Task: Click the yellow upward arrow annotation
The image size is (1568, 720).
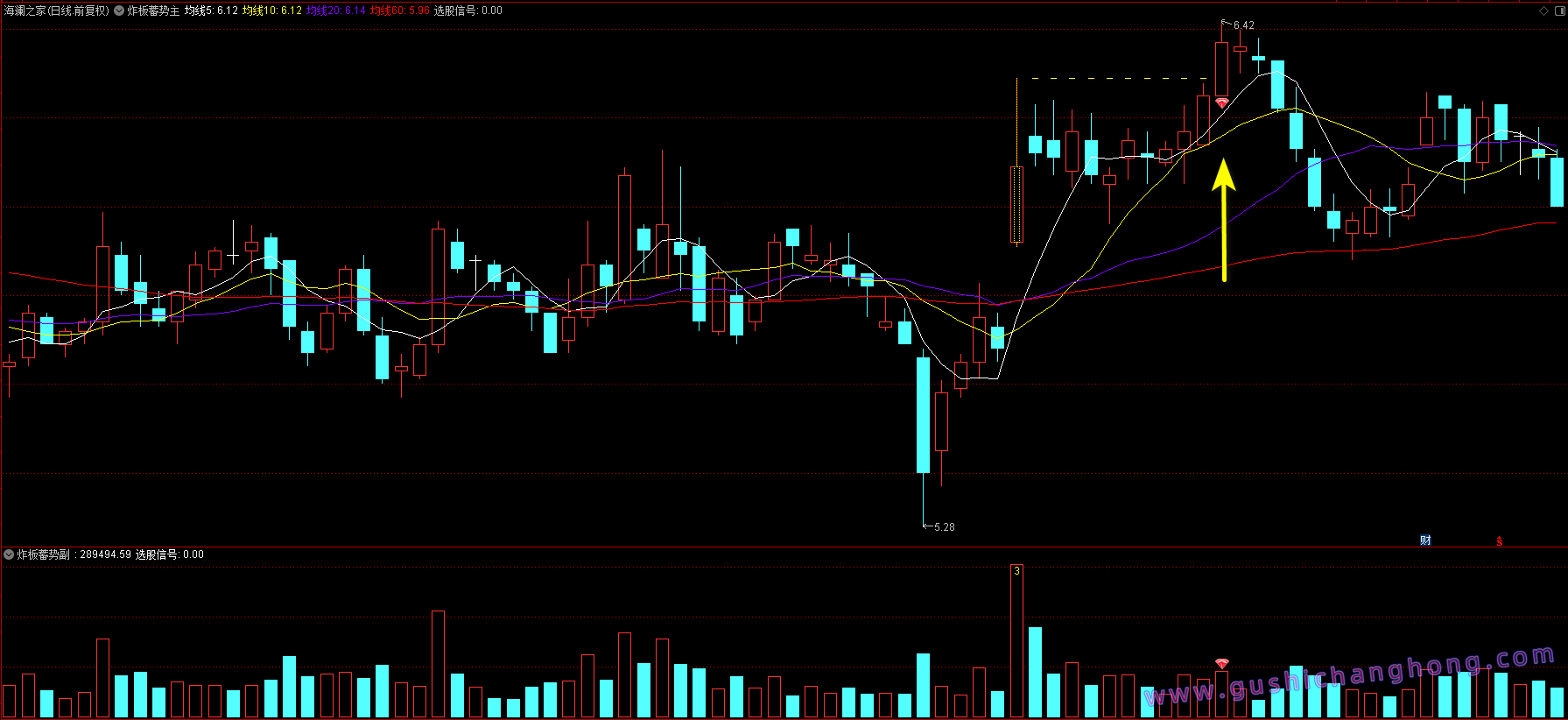Action: coord(1224,220)
